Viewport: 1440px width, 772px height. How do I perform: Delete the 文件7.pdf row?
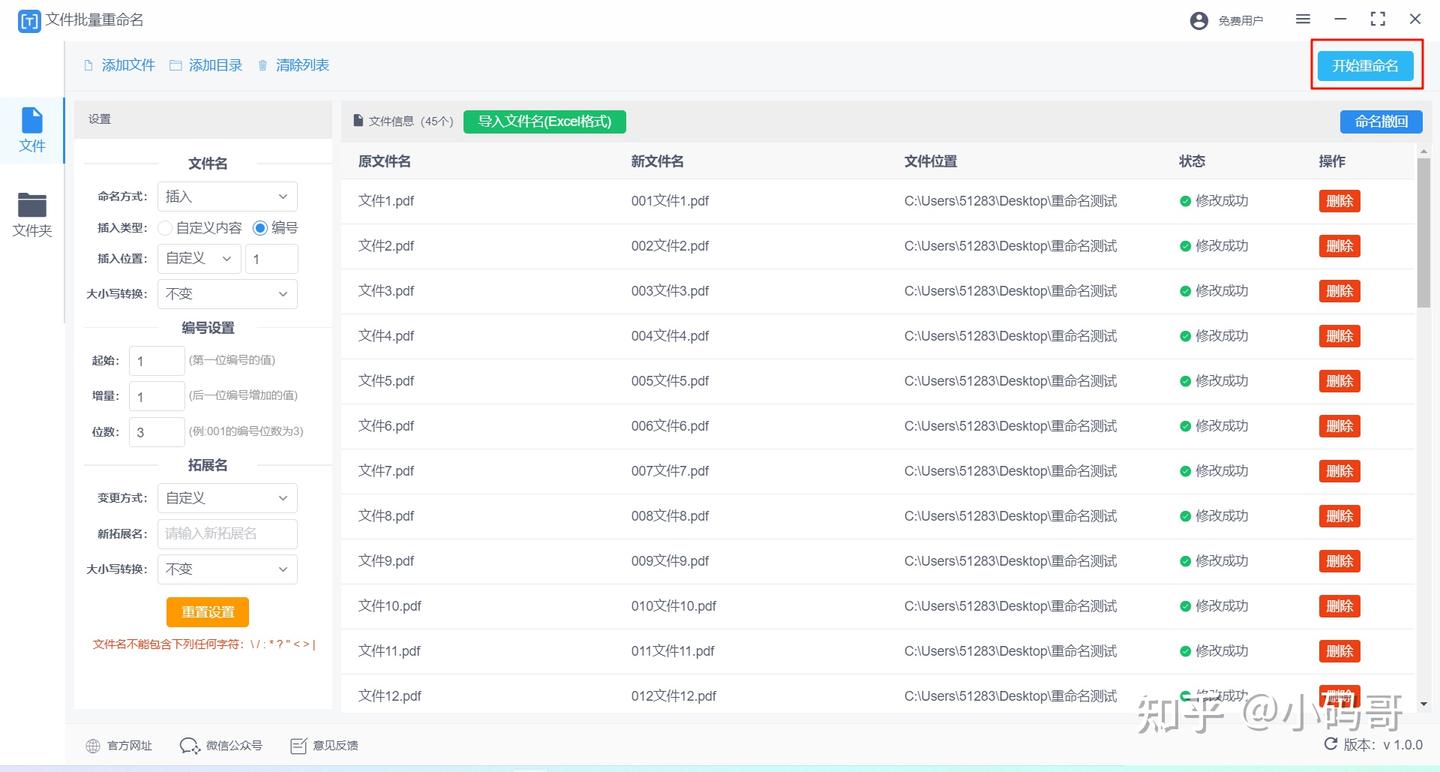click(1340, 471)
